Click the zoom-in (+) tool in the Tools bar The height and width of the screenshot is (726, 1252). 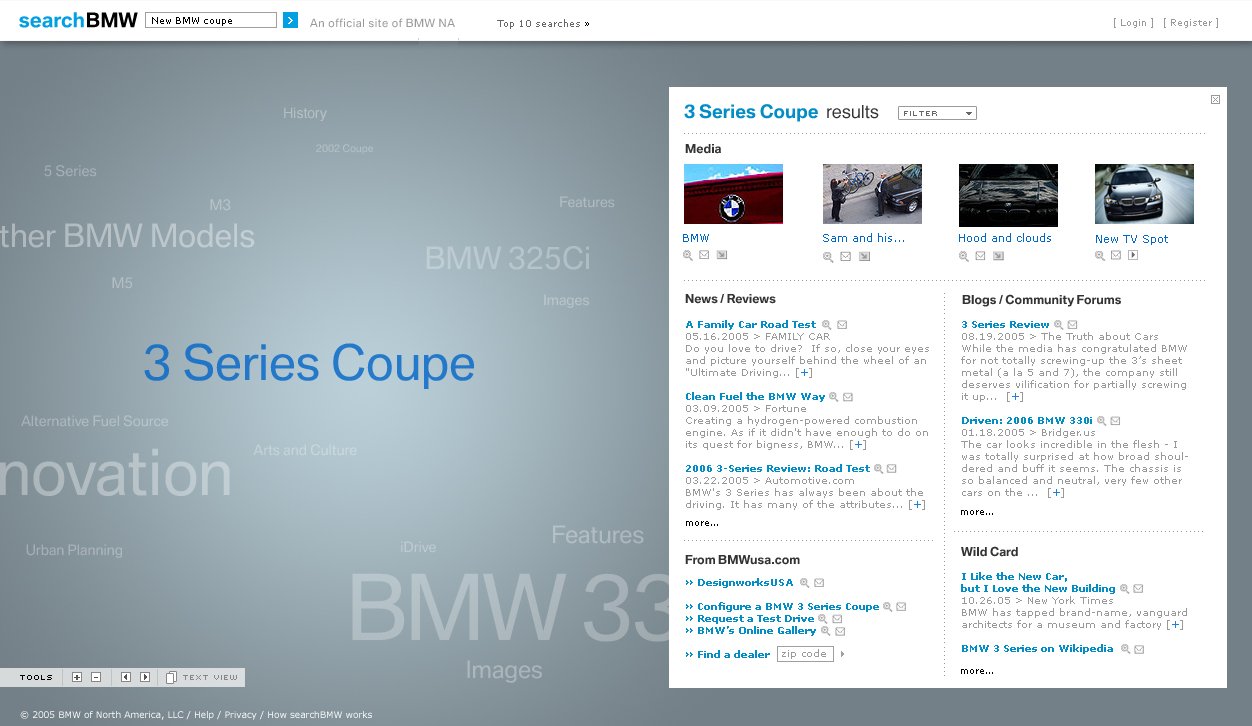[77, 677]
